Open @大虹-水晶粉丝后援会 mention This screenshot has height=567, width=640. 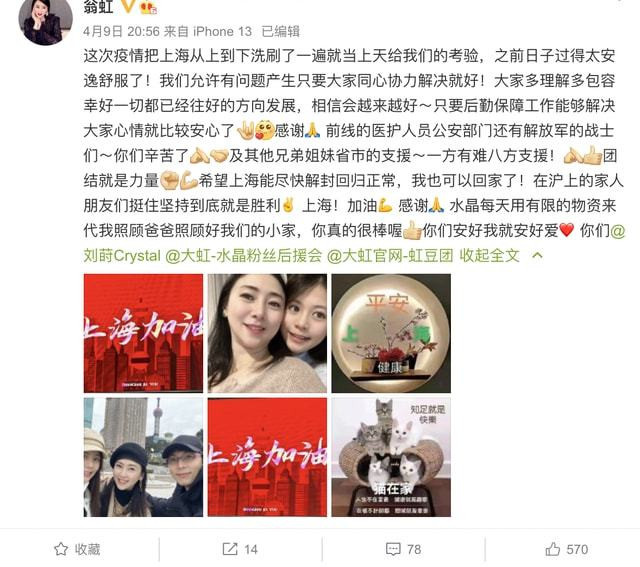244,256
